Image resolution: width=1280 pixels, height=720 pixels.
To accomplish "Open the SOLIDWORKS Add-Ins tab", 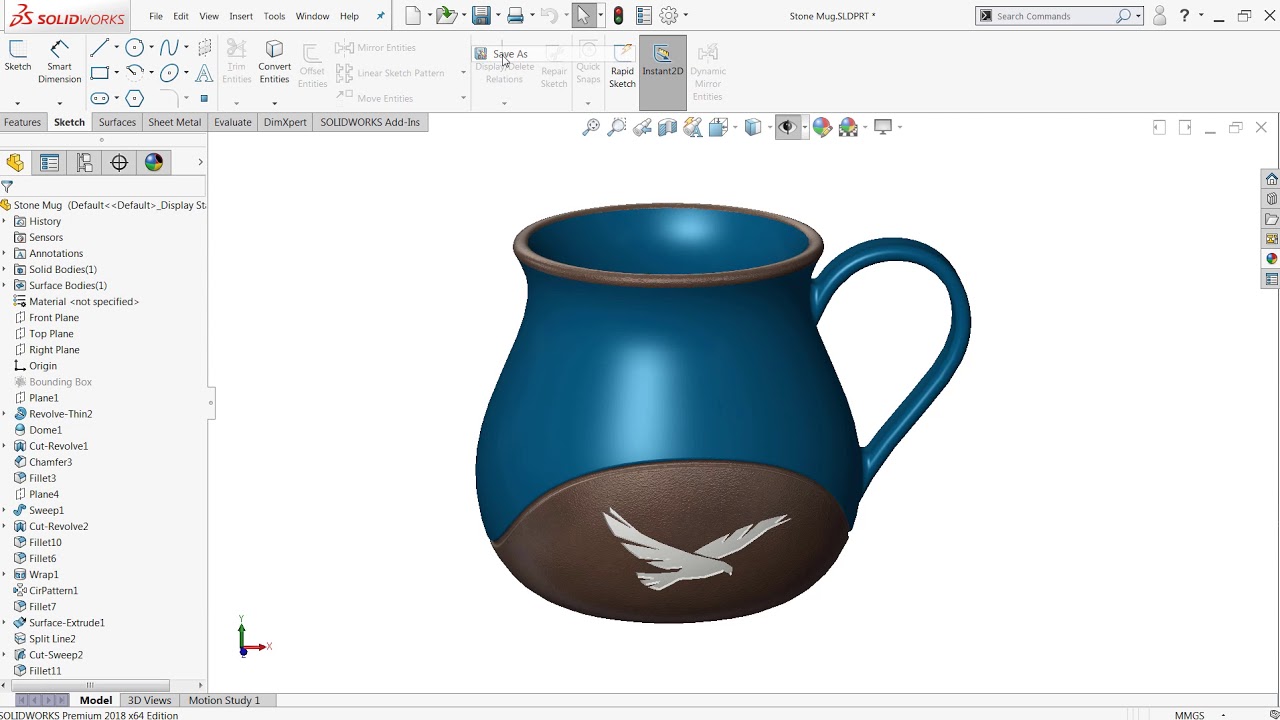I will [370, 122].
